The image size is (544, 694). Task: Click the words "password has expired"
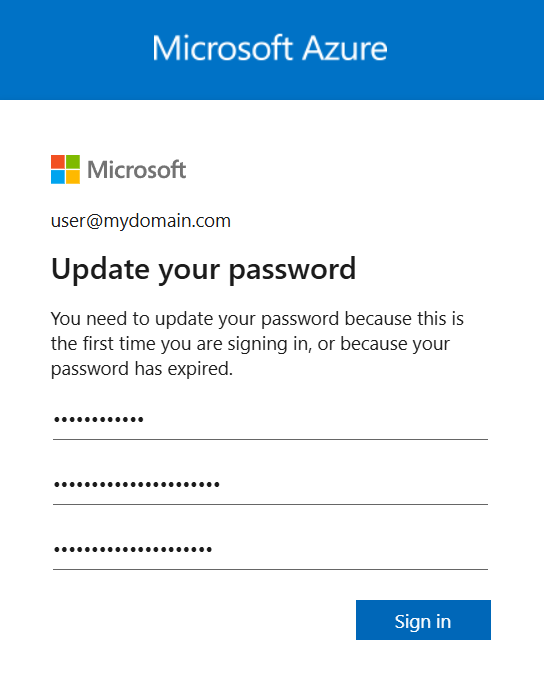click(x=142, y=369)
